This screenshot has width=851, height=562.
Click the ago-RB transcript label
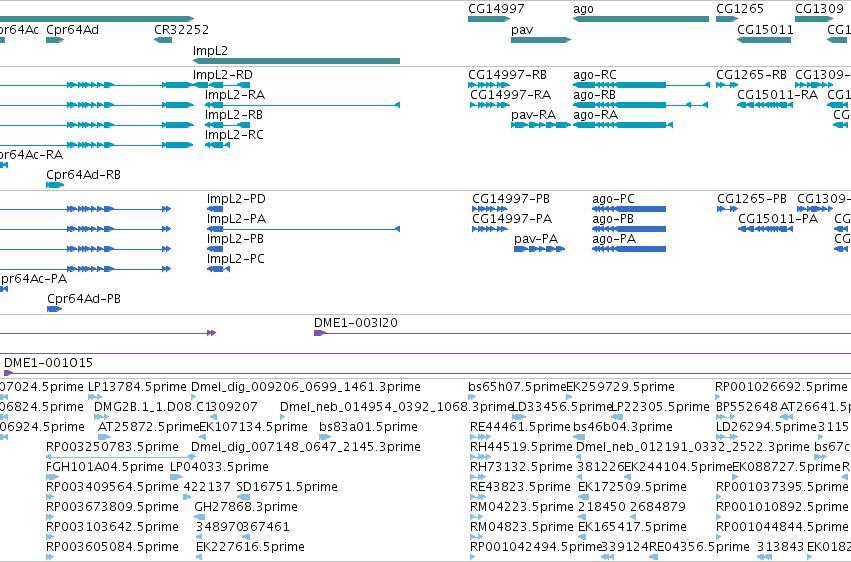(594, 95)
